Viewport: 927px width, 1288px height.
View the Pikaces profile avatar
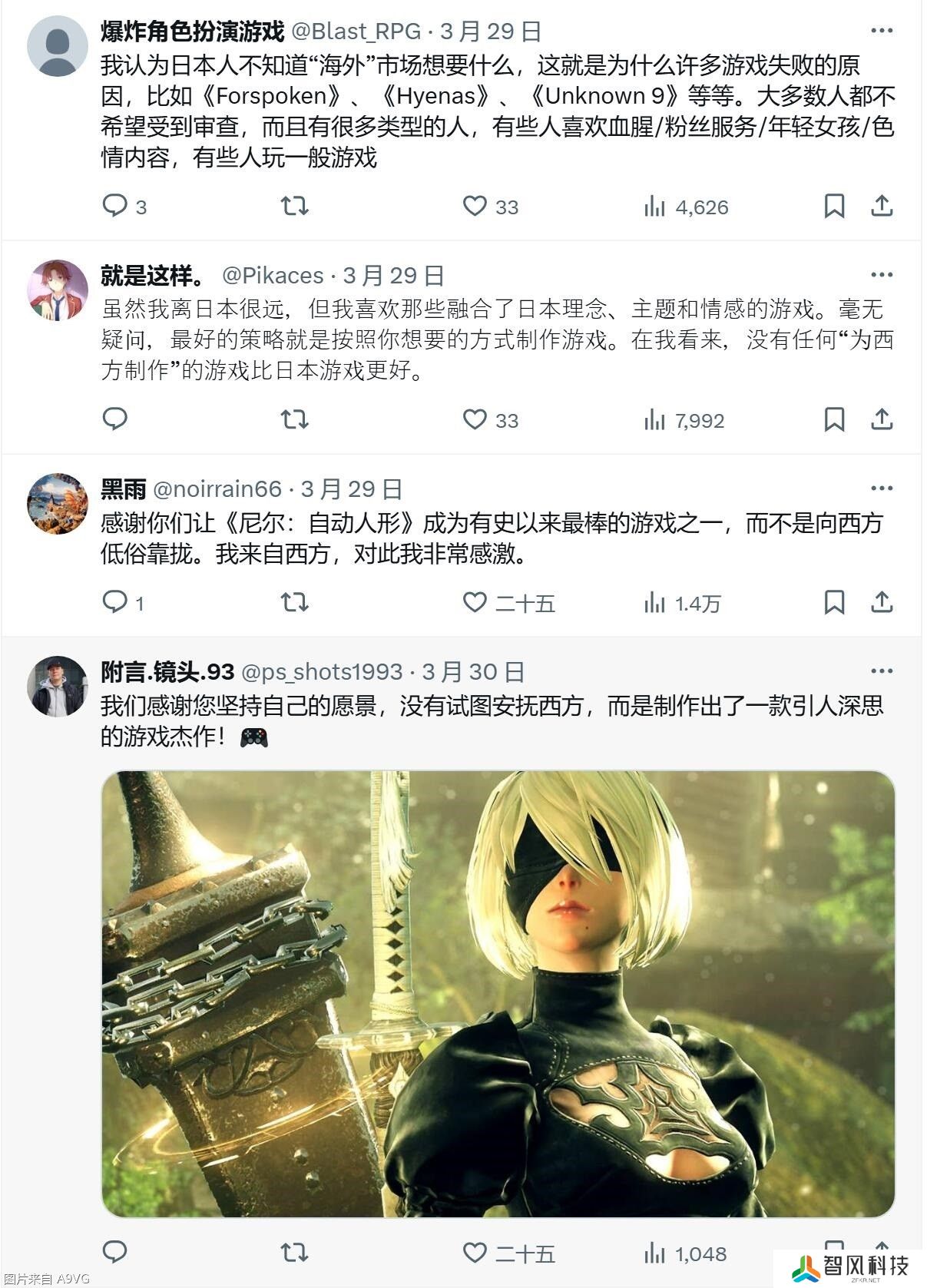tap(58, 290)
